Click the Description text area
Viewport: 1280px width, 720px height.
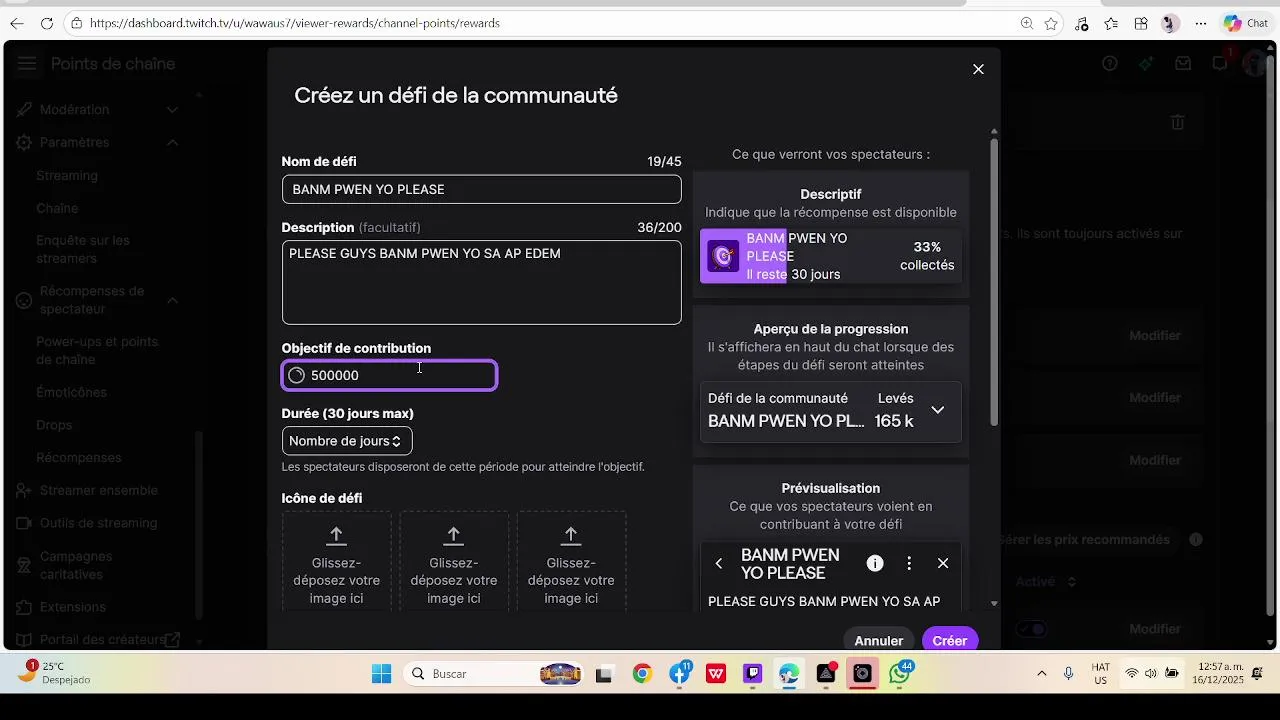click(x=482, y=282)
